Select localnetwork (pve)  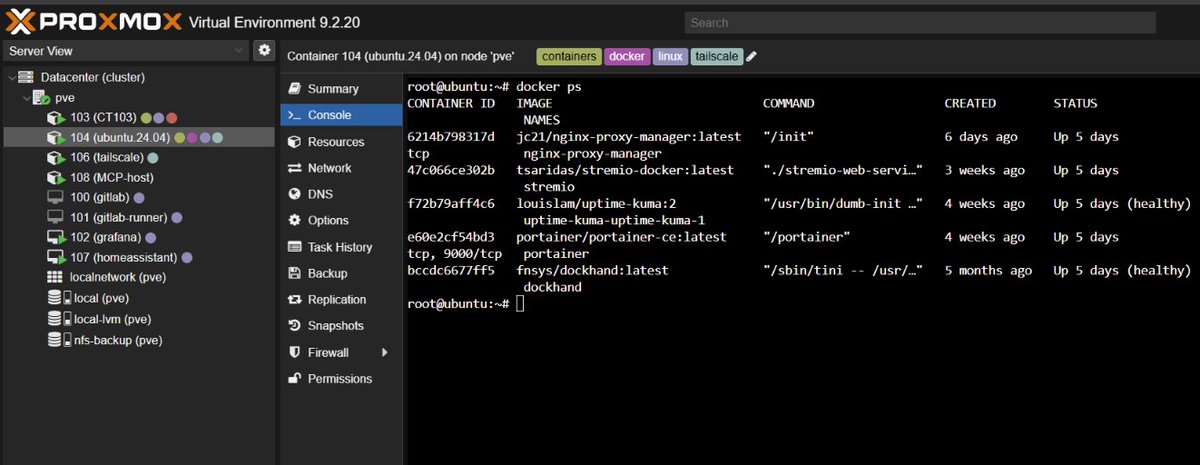click(x=138, y=277)
